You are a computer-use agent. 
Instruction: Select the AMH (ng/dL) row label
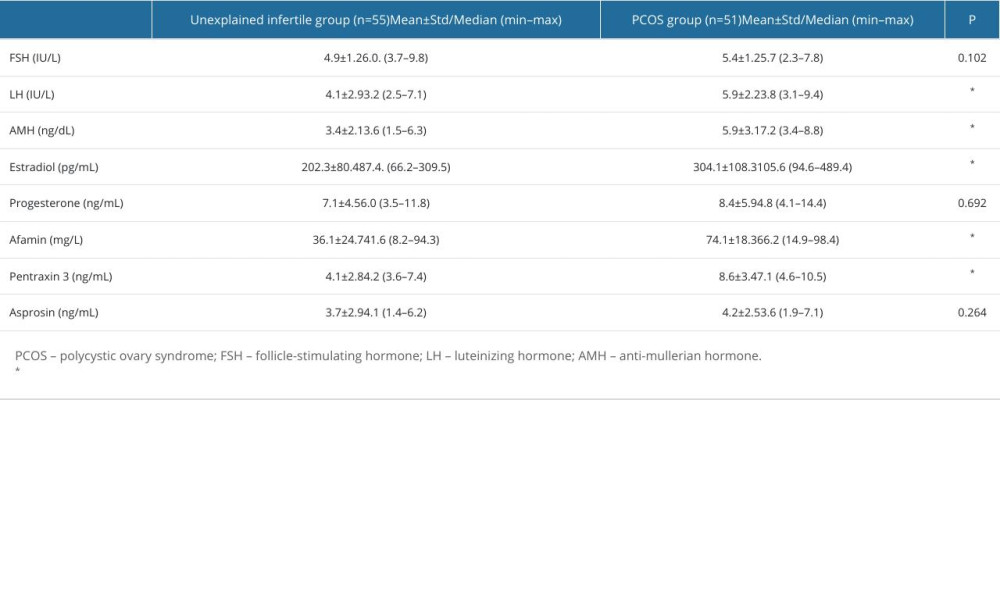click(x=42, y=131)
